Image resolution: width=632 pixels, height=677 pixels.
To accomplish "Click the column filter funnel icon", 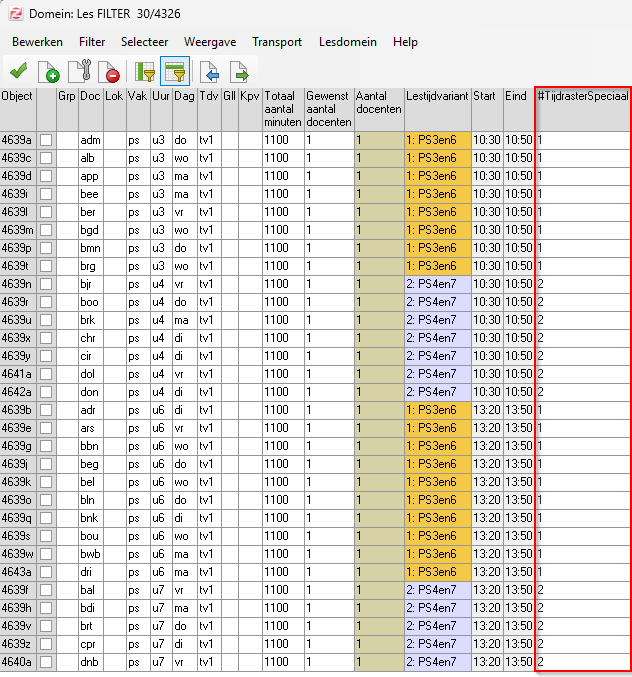I will [145, 71].
